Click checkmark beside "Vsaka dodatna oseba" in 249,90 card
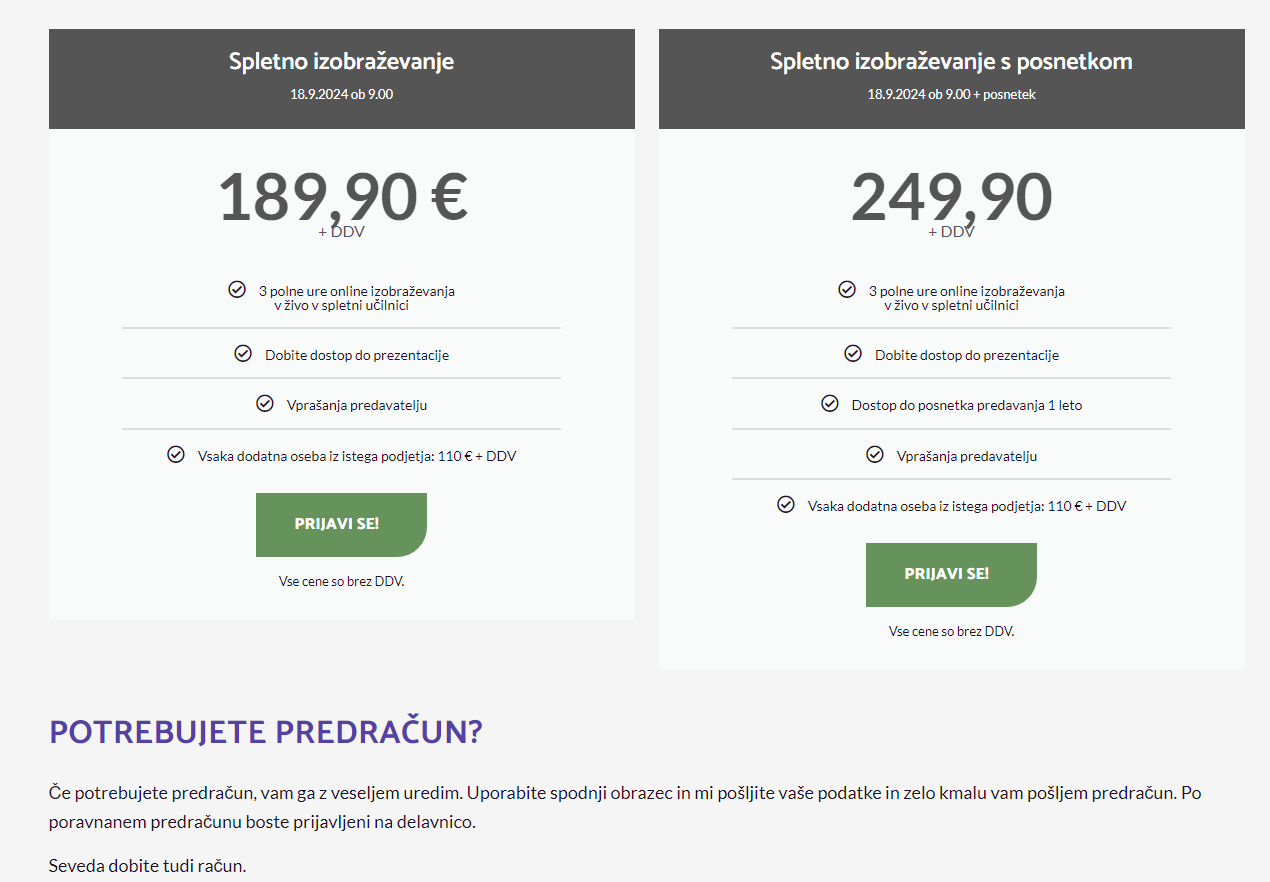1270x882 pixels. [x=786, y=504]
